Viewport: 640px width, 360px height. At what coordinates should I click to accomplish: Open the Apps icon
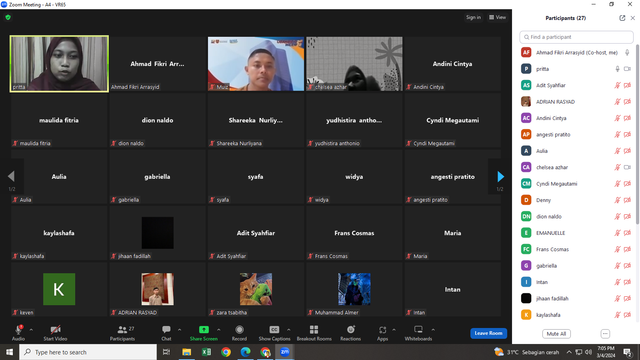click(382, 329)
